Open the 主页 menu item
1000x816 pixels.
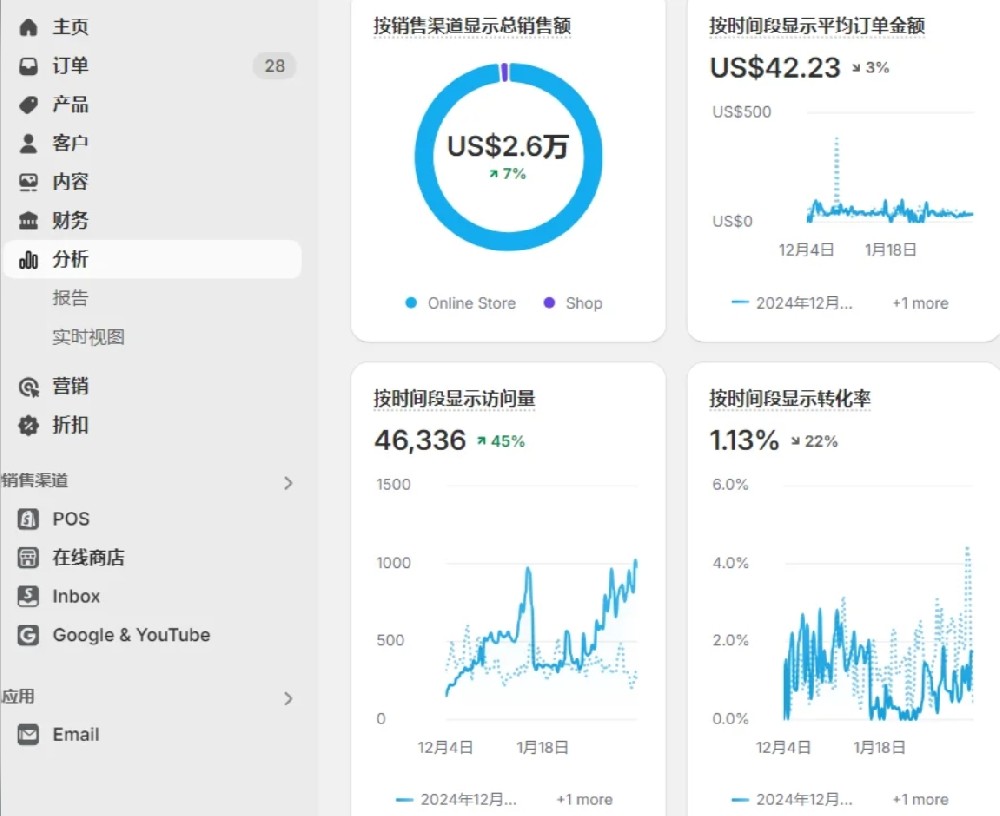tap(71, 27)
